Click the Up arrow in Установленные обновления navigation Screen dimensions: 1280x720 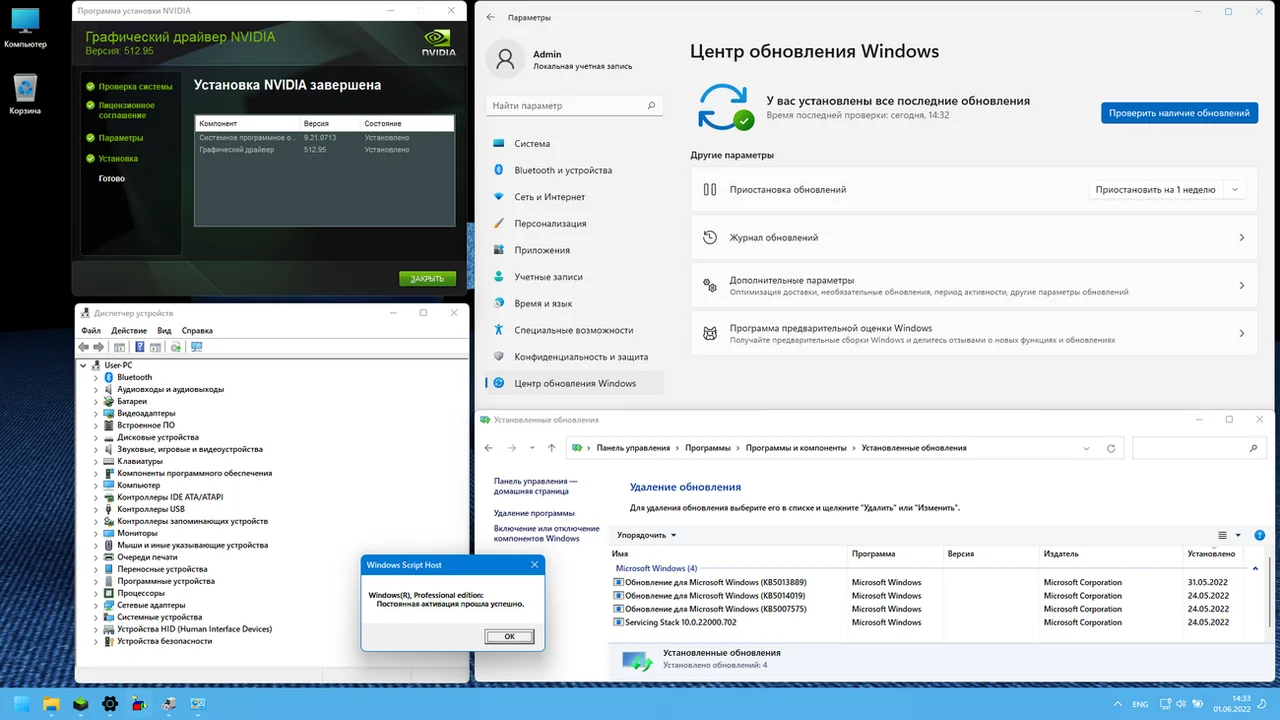pyautogui.click(x=551, y=448)
